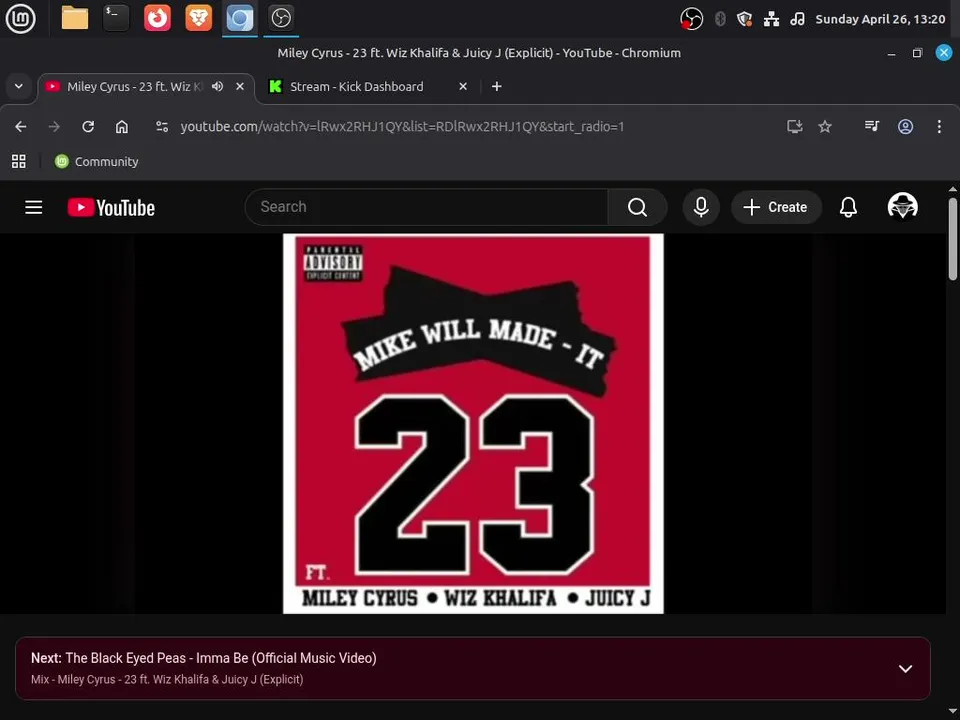
Task: Open the YouTube guide hamburger menu
Action: point(34,208)
